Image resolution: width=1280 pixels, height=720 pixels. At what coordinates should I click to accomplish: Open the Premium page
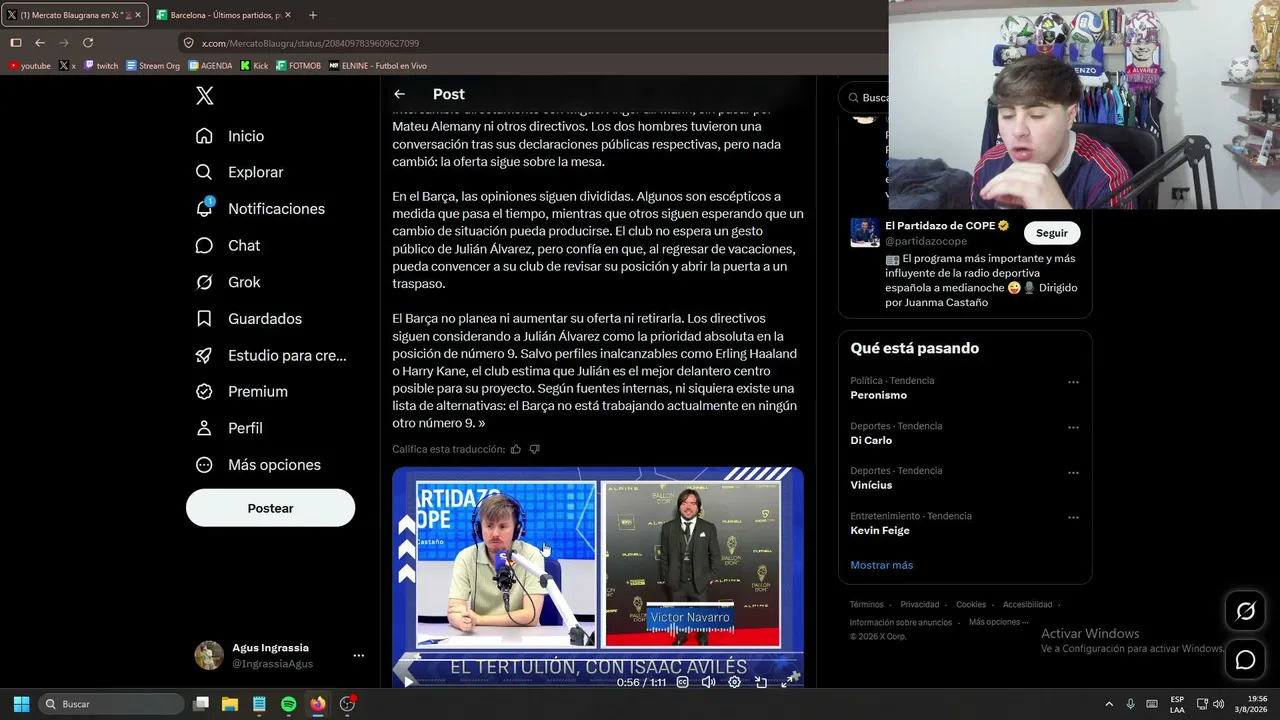[242, 391]
